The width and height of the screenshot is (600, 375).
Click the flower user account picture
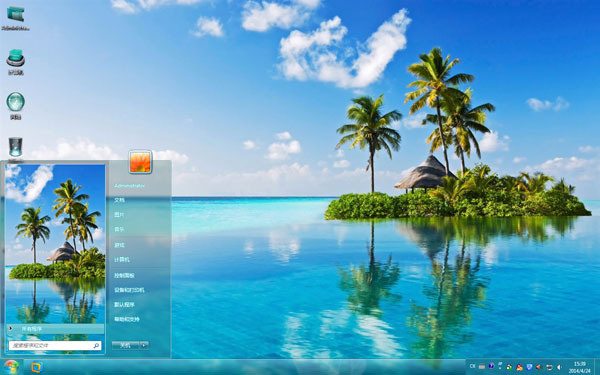coord(140,161)
